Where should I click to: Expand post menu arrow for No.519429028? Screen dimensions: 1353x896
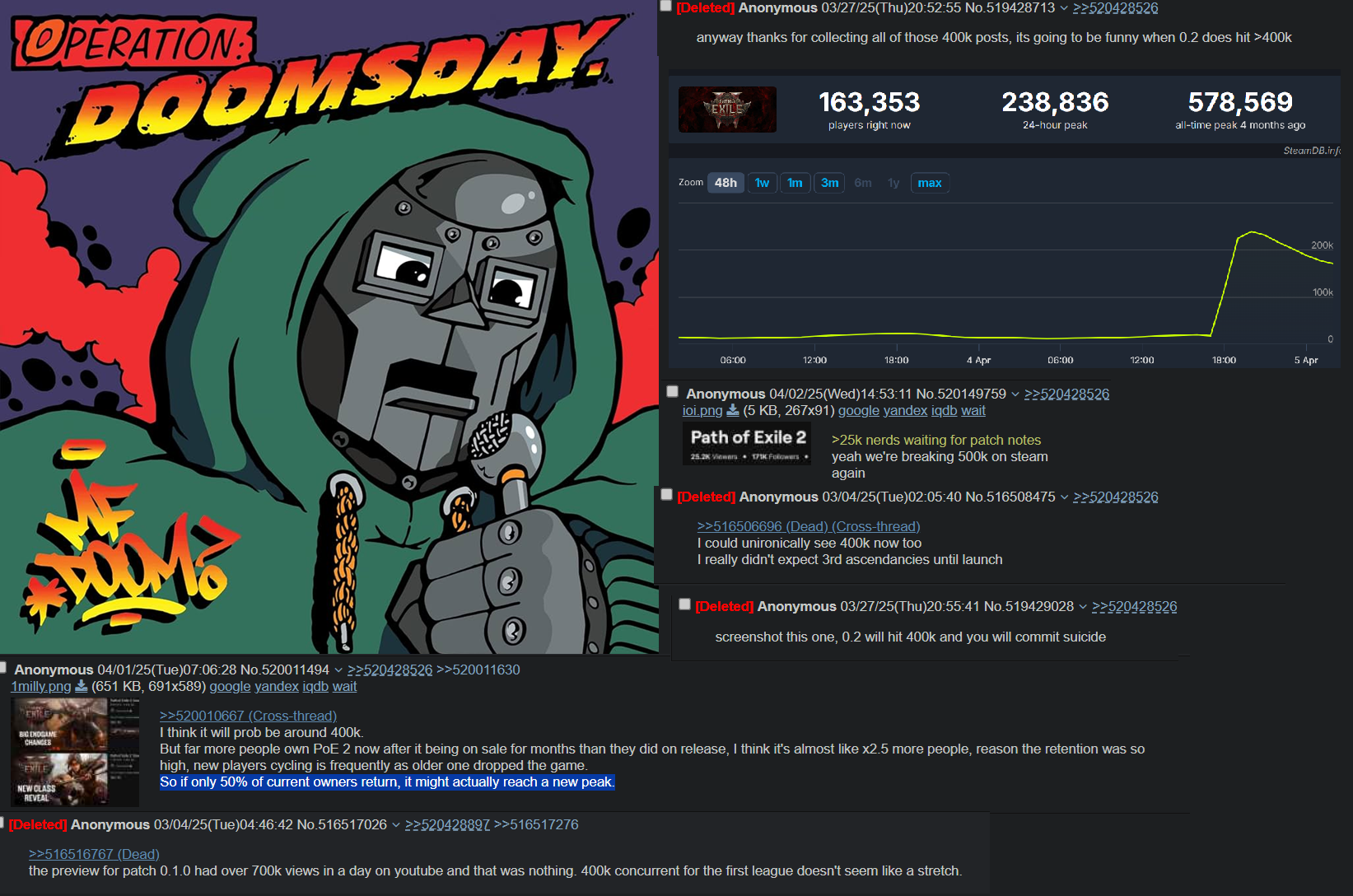tap(1083, 607)
